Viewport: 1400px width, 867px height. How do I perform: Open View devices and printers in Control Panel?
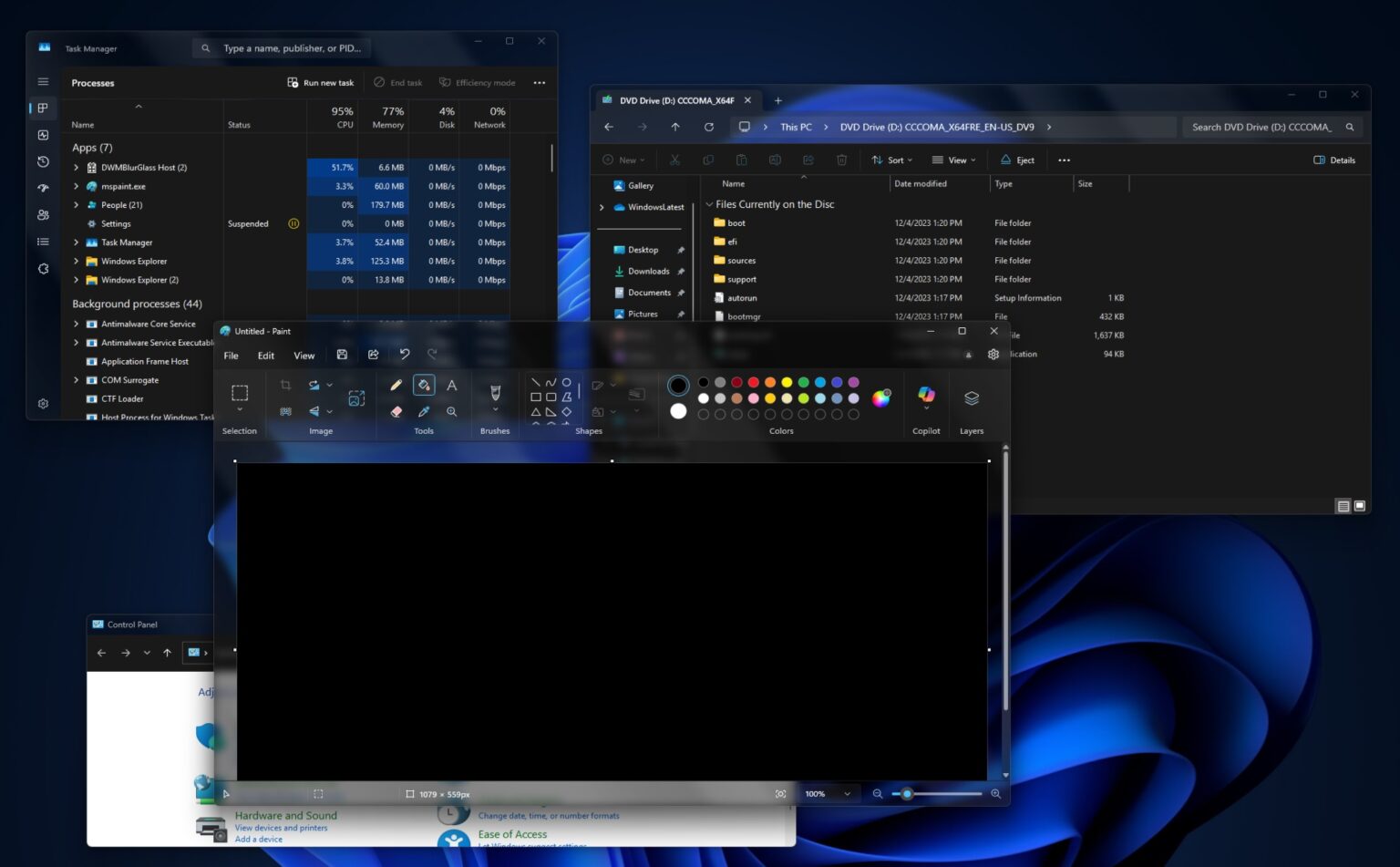[282, 828]
